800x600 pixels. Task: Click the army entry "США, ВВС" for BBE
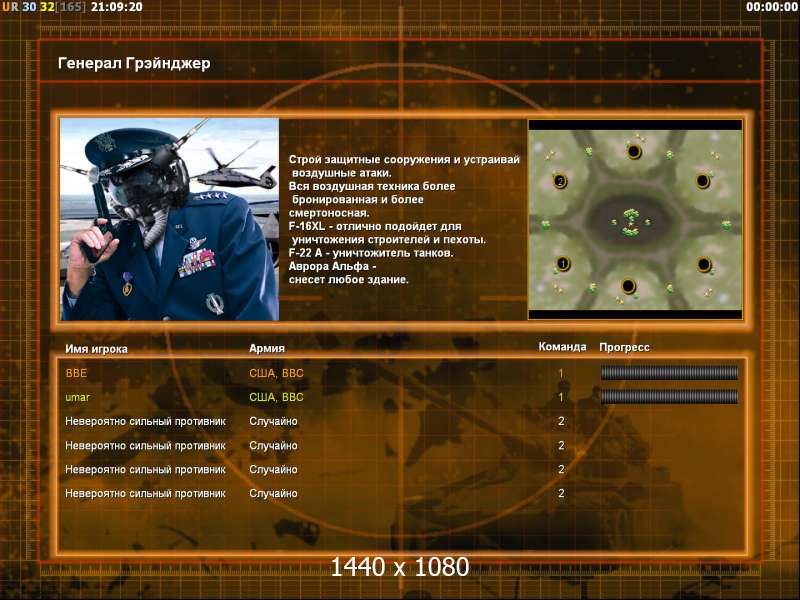pyautogui.click(x=275, y=373)
